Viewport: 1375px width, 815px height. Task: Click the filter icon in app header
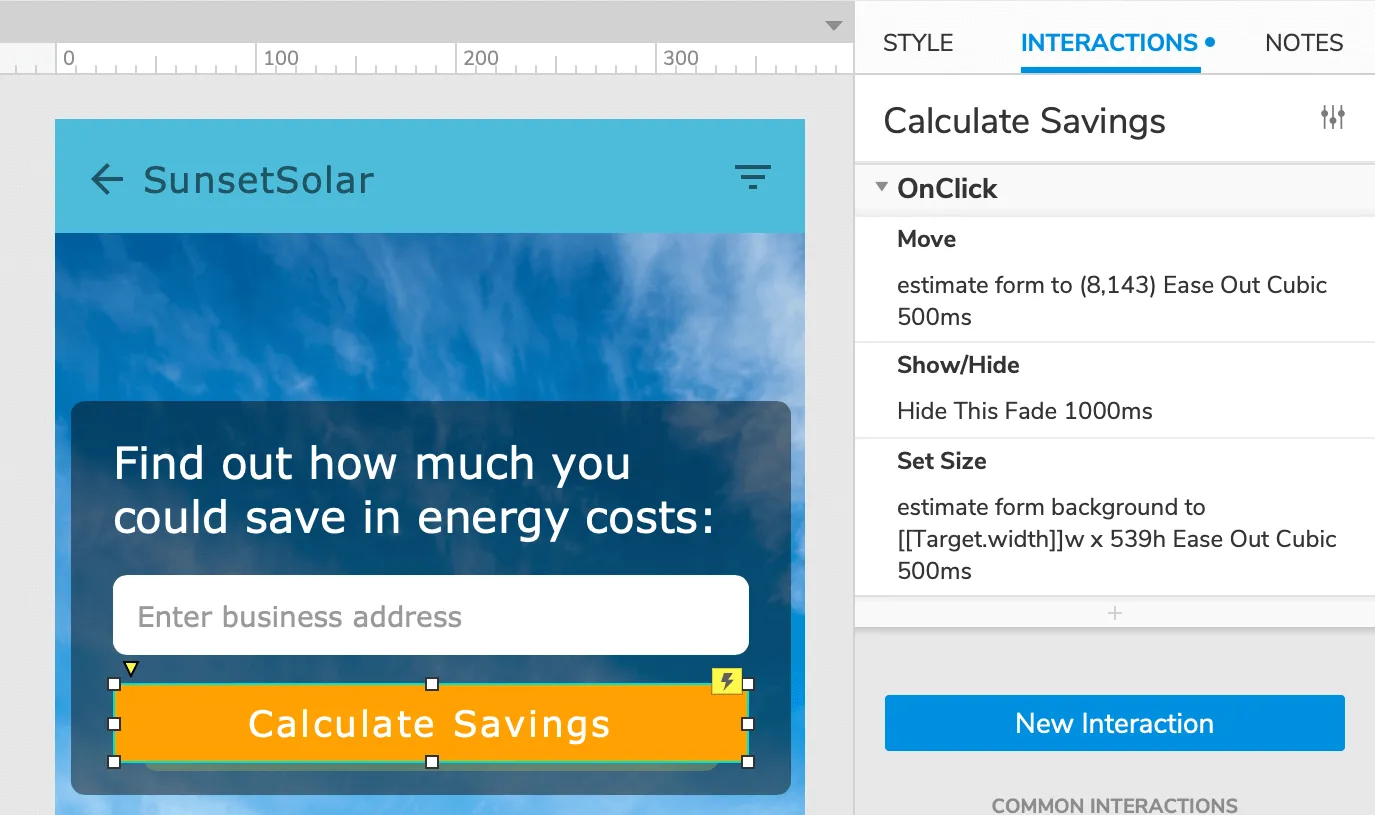point(753,178)
